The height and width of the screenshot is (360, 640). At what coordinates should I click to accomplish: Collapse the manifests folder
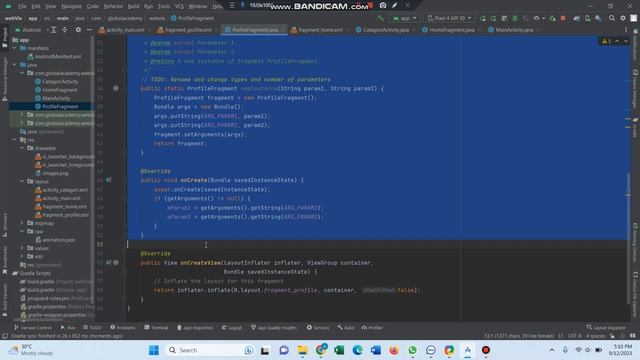[x=15, y=48]
